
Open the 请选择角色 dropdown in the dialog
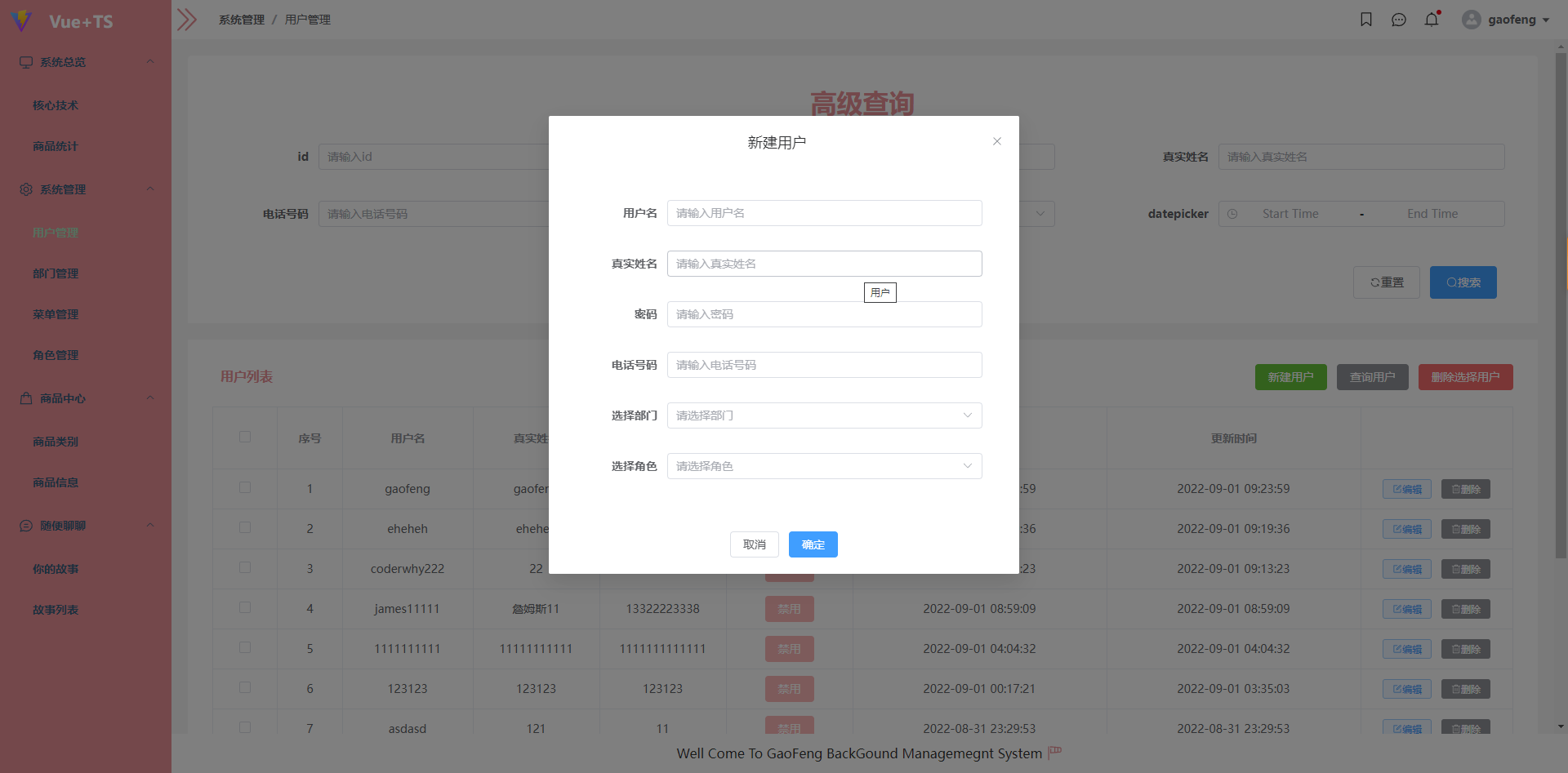click(824, 466)
